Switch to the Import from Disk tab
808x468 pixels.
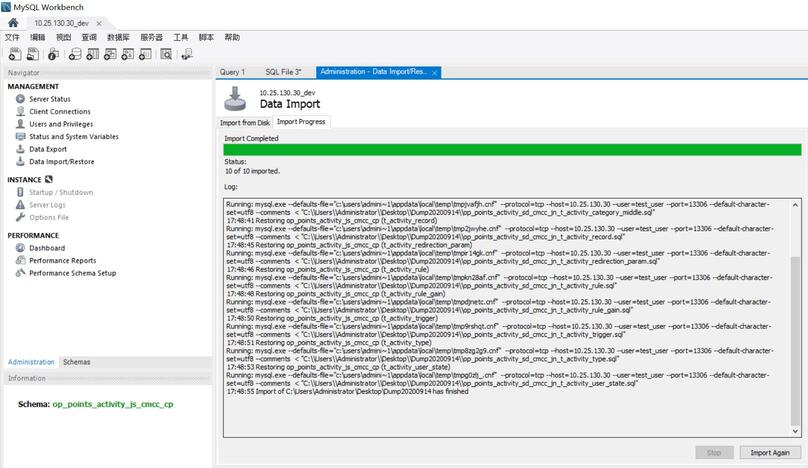(x=245, y=123)
